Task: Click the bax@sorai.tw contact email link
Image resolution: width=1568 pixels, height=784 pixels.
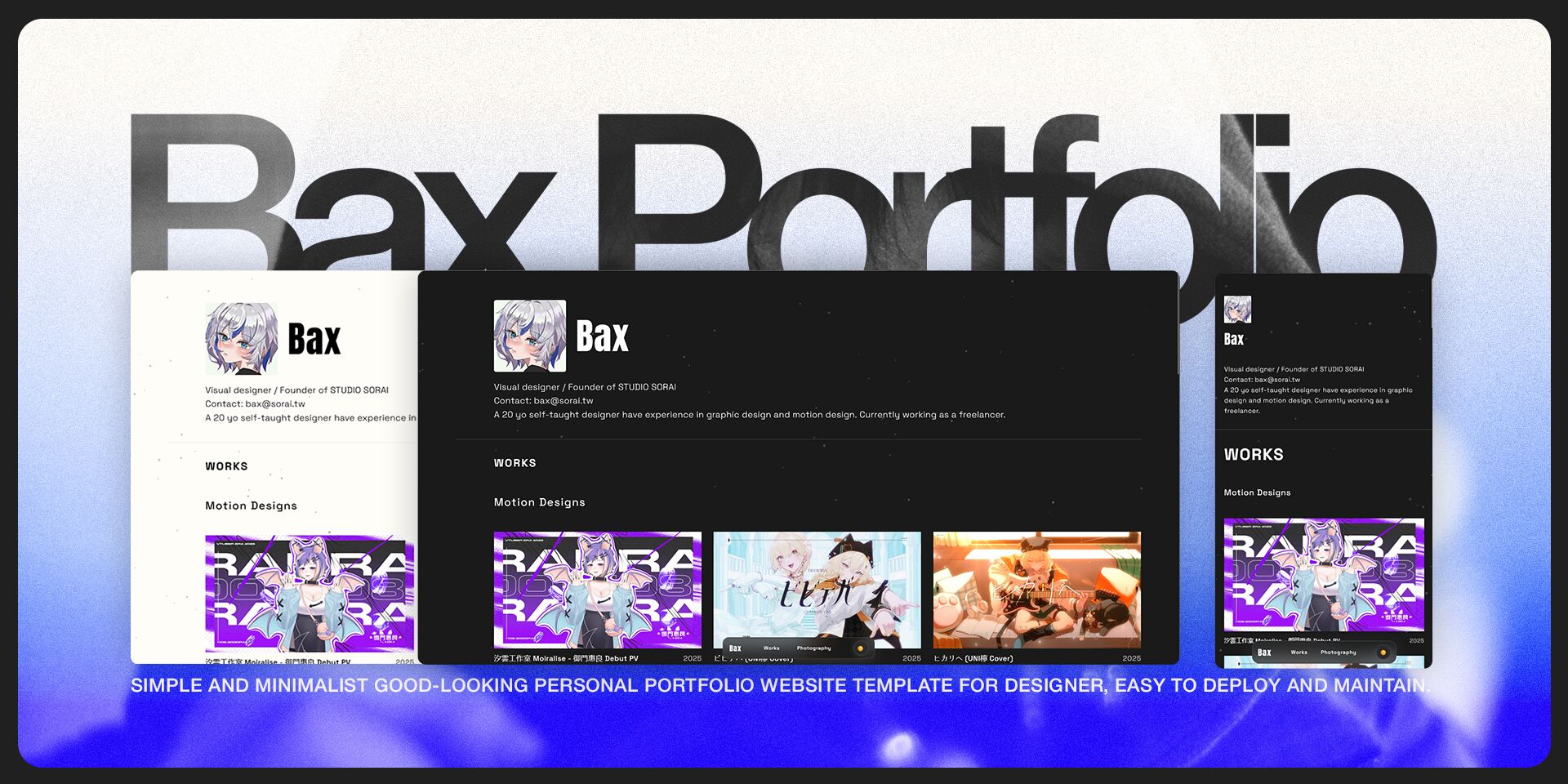Action: (564, 400)
